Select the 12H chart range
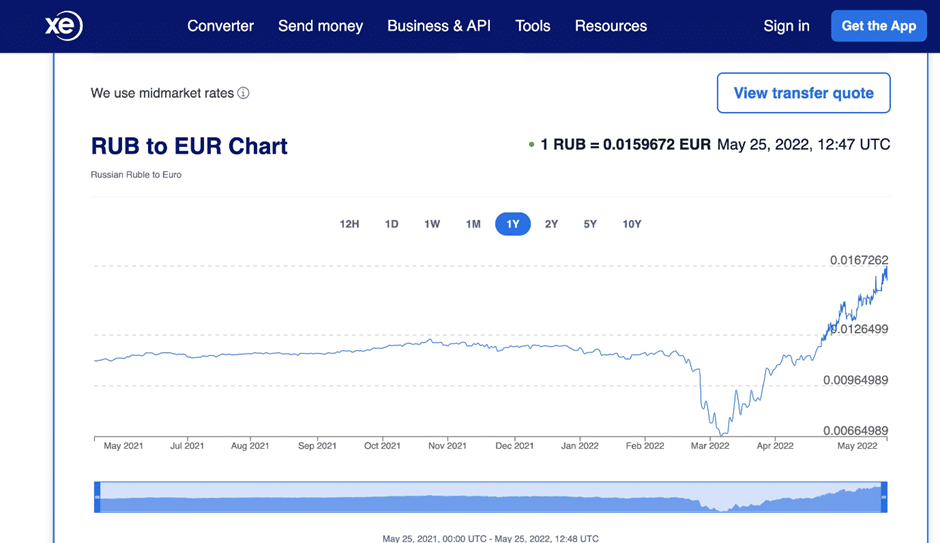Screen dimensions: 940x543 click(x=349, y=224)
